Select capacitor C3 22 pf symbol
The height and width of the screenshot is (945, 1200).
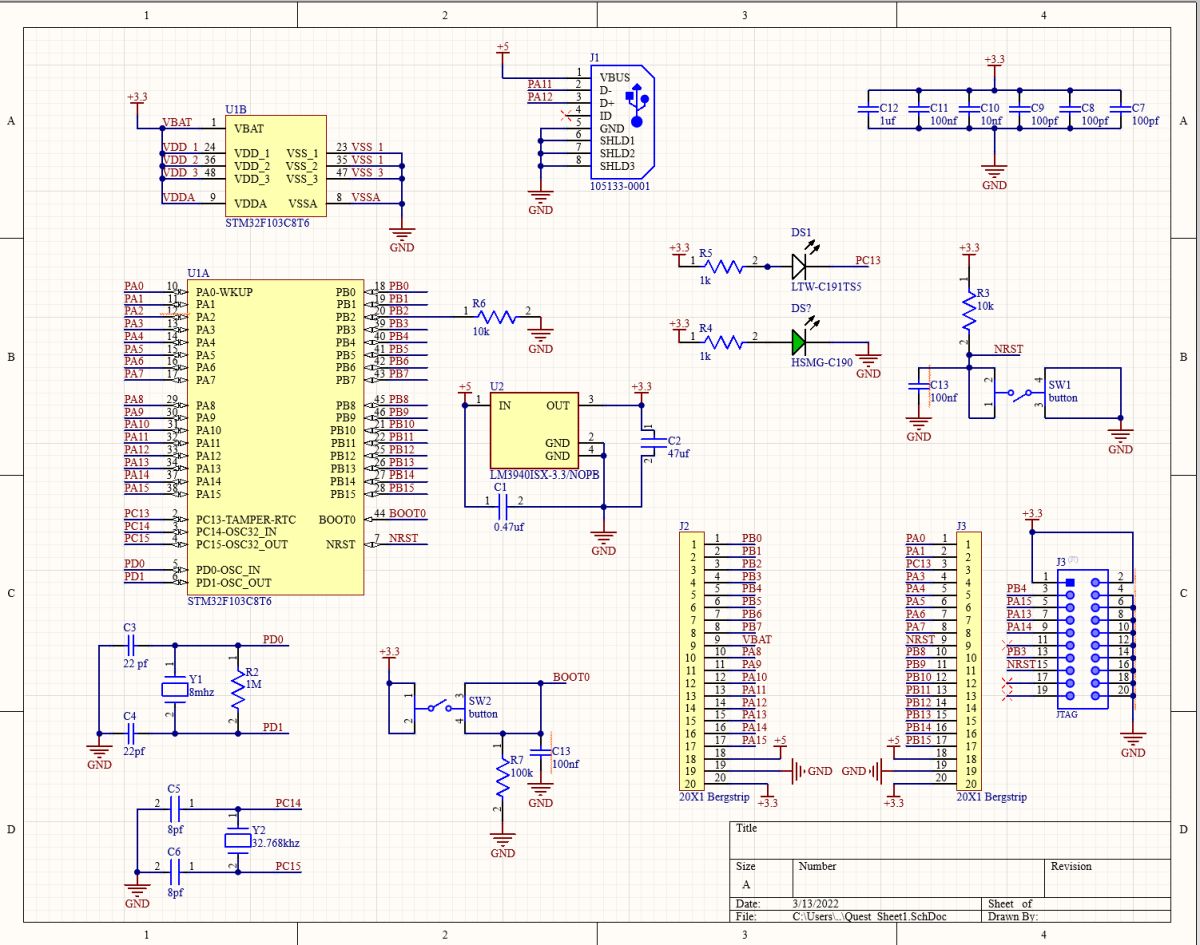point(130,646)
